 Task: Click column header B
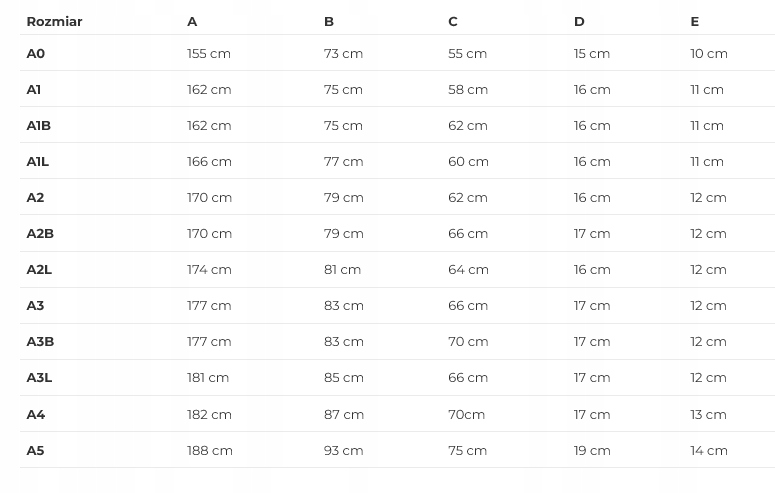point(329,21)
